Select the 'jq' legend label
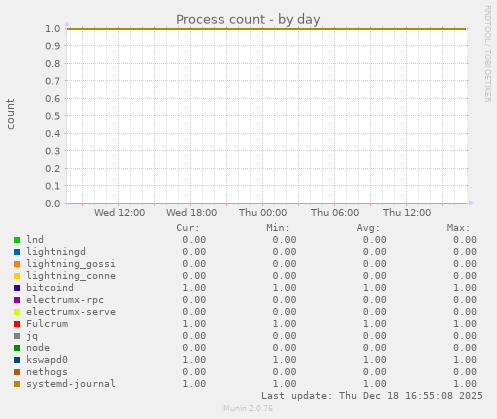Viewport: 497px width, 419px height. [32, 336]
